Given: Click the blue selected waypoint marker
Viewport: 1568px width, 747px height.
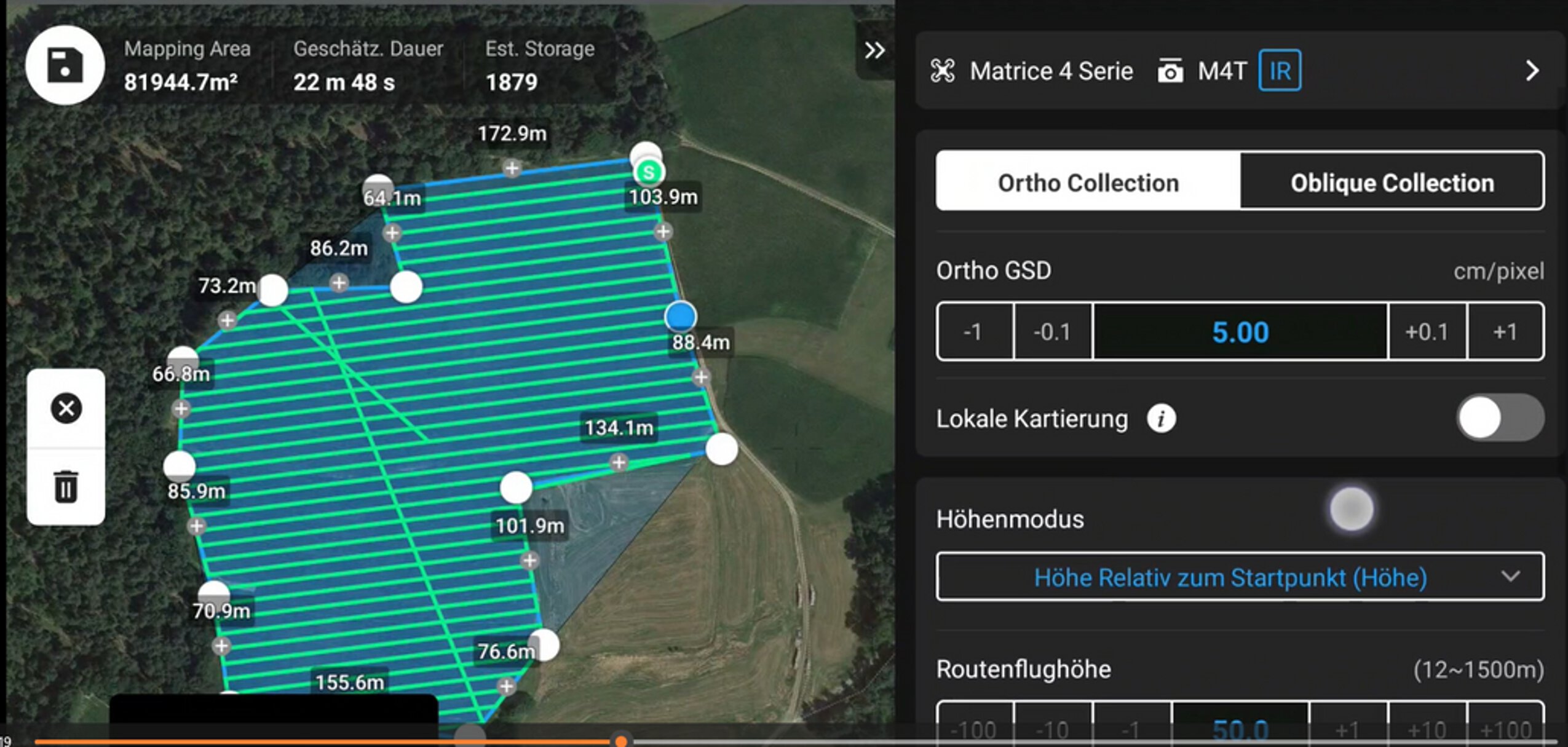Looking at the screenshot, I should tap(680, 317).
